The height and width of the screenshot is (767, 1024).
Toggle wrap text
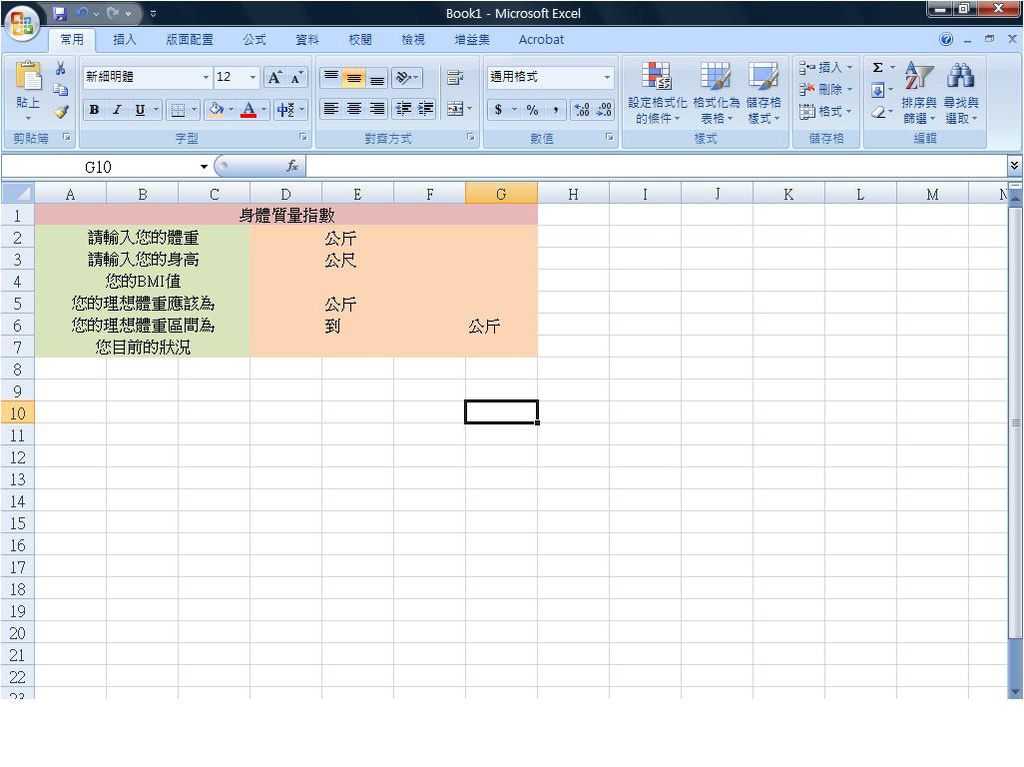pos(455,78)
